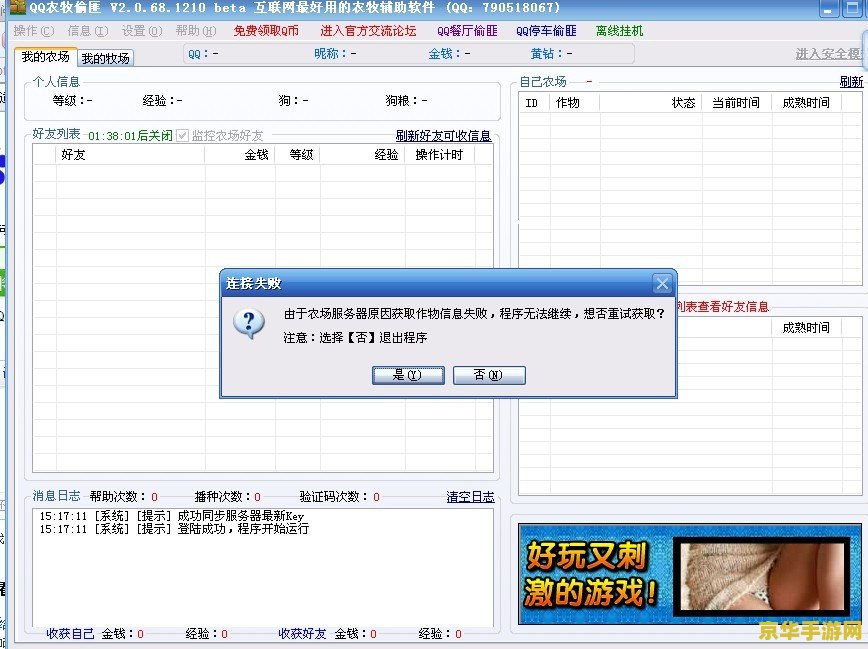868x649 pixels.
Task: Click the 是(Y) button in dialog
Action: [x=408, y=375]
